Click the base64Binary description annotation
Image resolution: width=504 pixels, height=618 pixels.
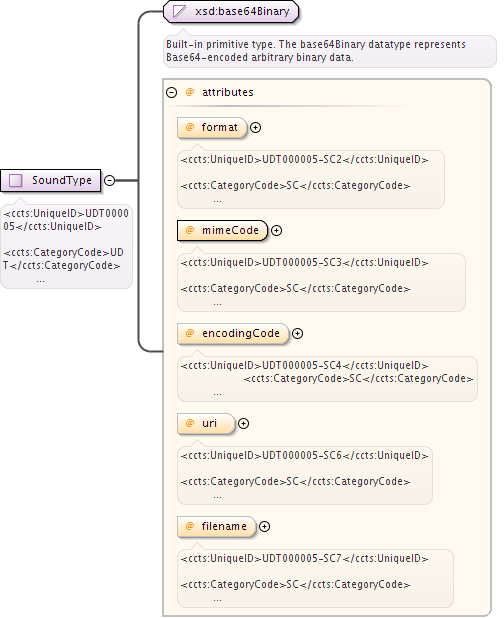[x=330, y=51]
